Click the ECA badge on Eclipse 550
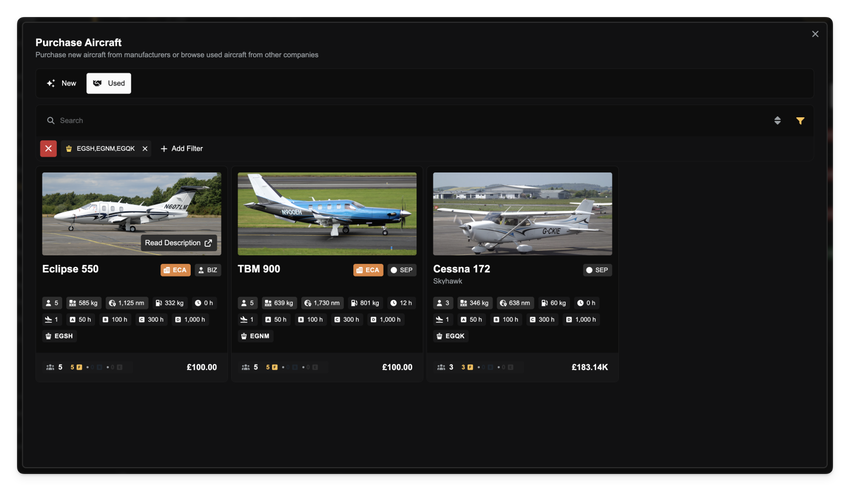The height and width of the screenshot is (491, 850). (x=175, y=270)
